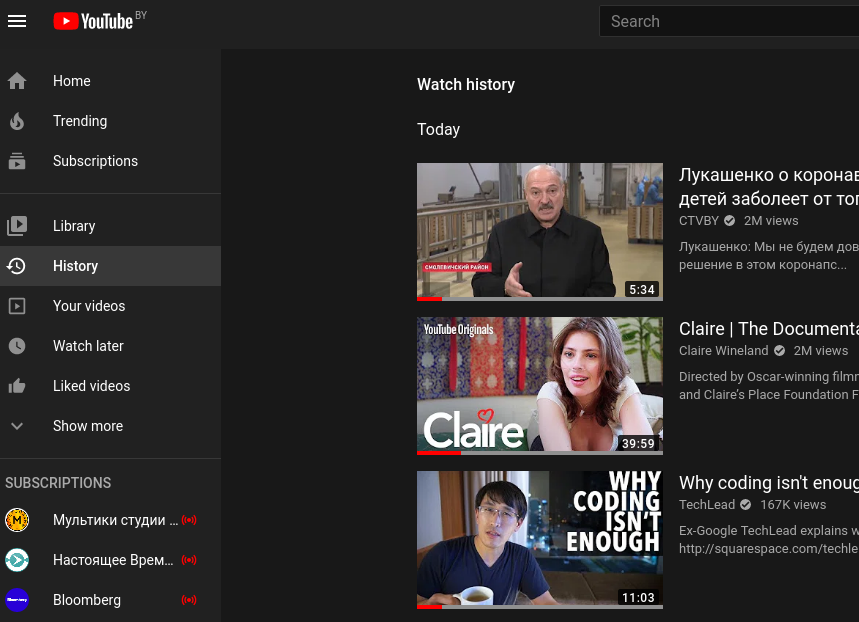Click the Subscriptions stack icon
859x622 pixels.
tap(17, 161)
